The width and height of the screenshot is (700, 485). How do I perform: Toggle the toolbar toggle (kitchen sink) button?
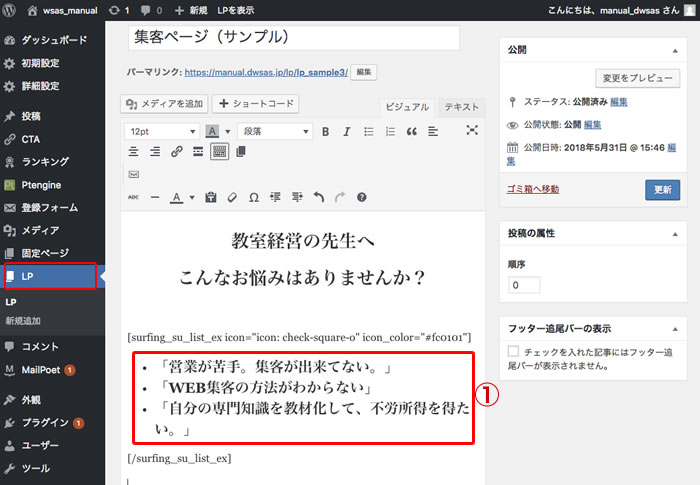point(219,152)
